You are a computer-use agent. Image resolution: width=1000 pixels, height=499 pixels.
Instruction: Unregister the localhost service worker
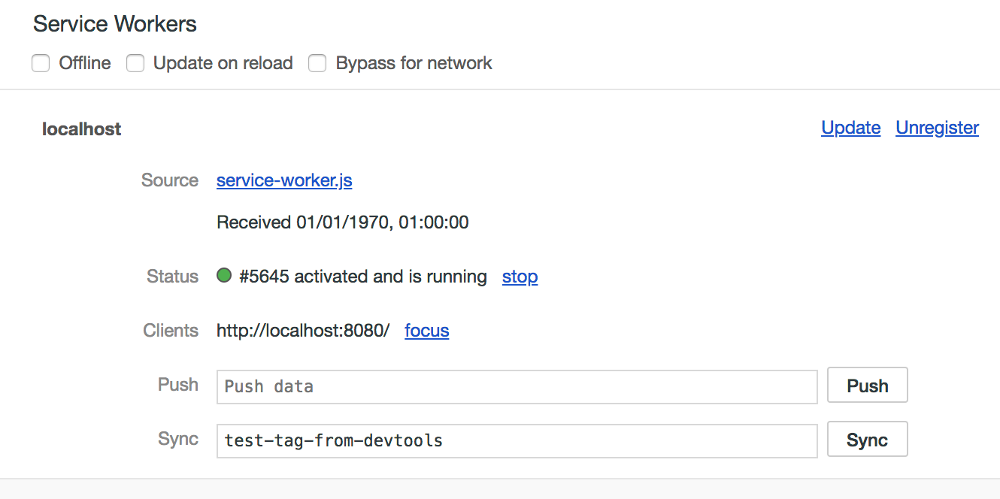coord(937,128)
